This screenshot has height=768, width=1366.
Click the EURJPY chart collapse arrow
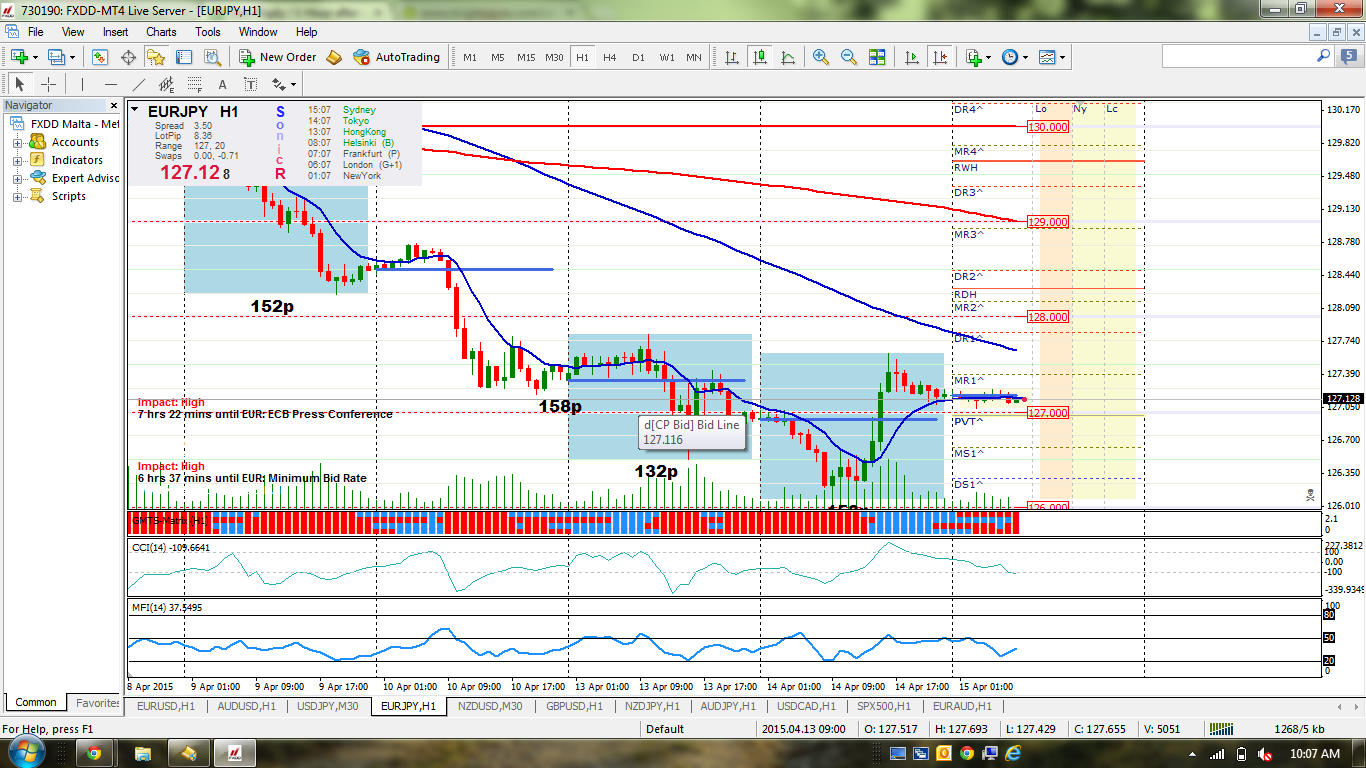(x=135, y=110)
